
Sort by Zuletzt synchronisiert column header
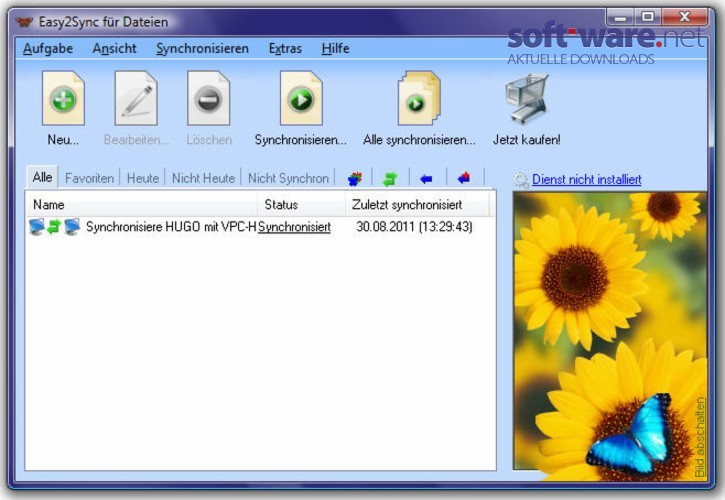point(417,204)
